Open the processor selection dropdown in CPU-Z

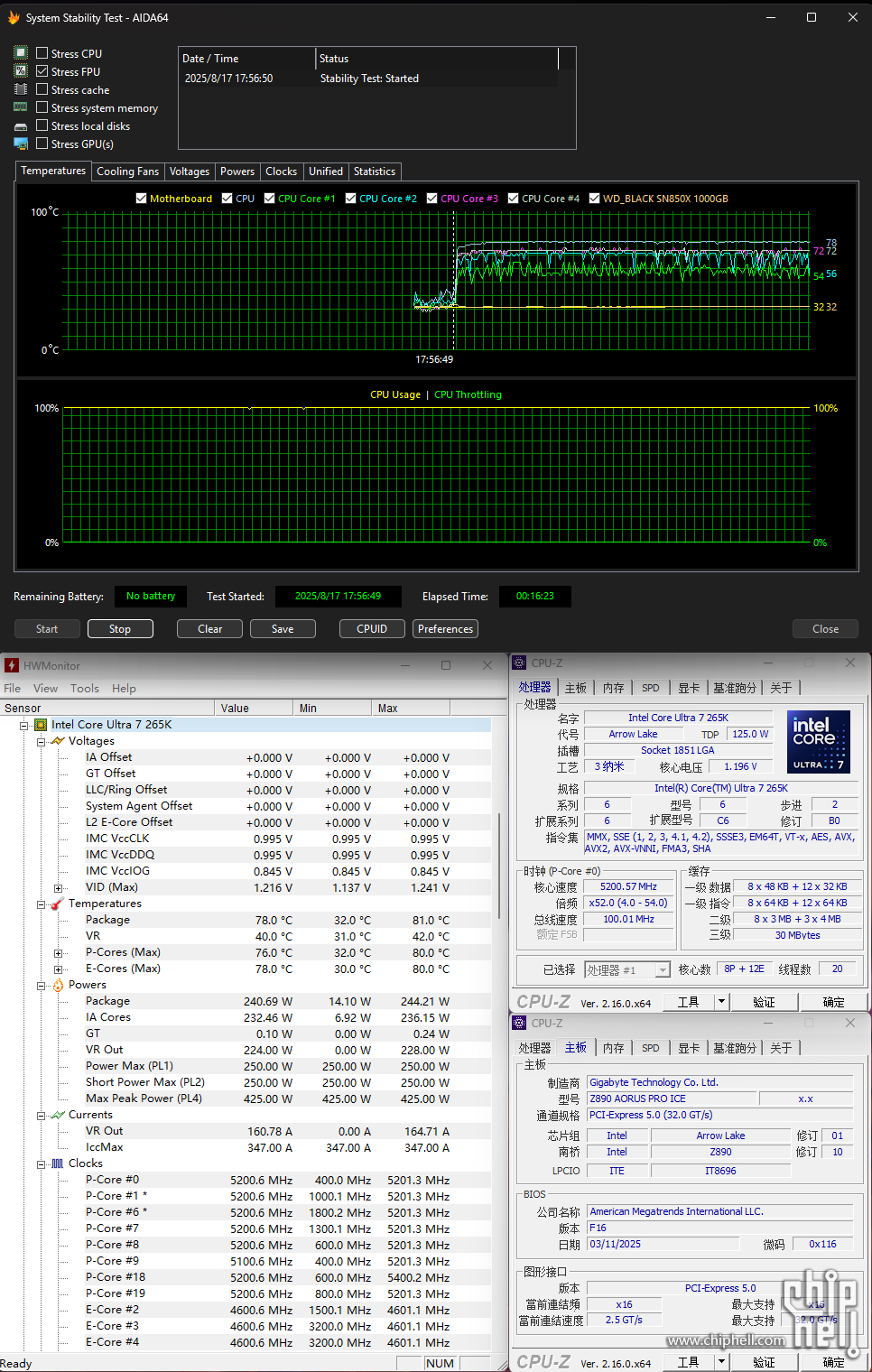[663, 969]
